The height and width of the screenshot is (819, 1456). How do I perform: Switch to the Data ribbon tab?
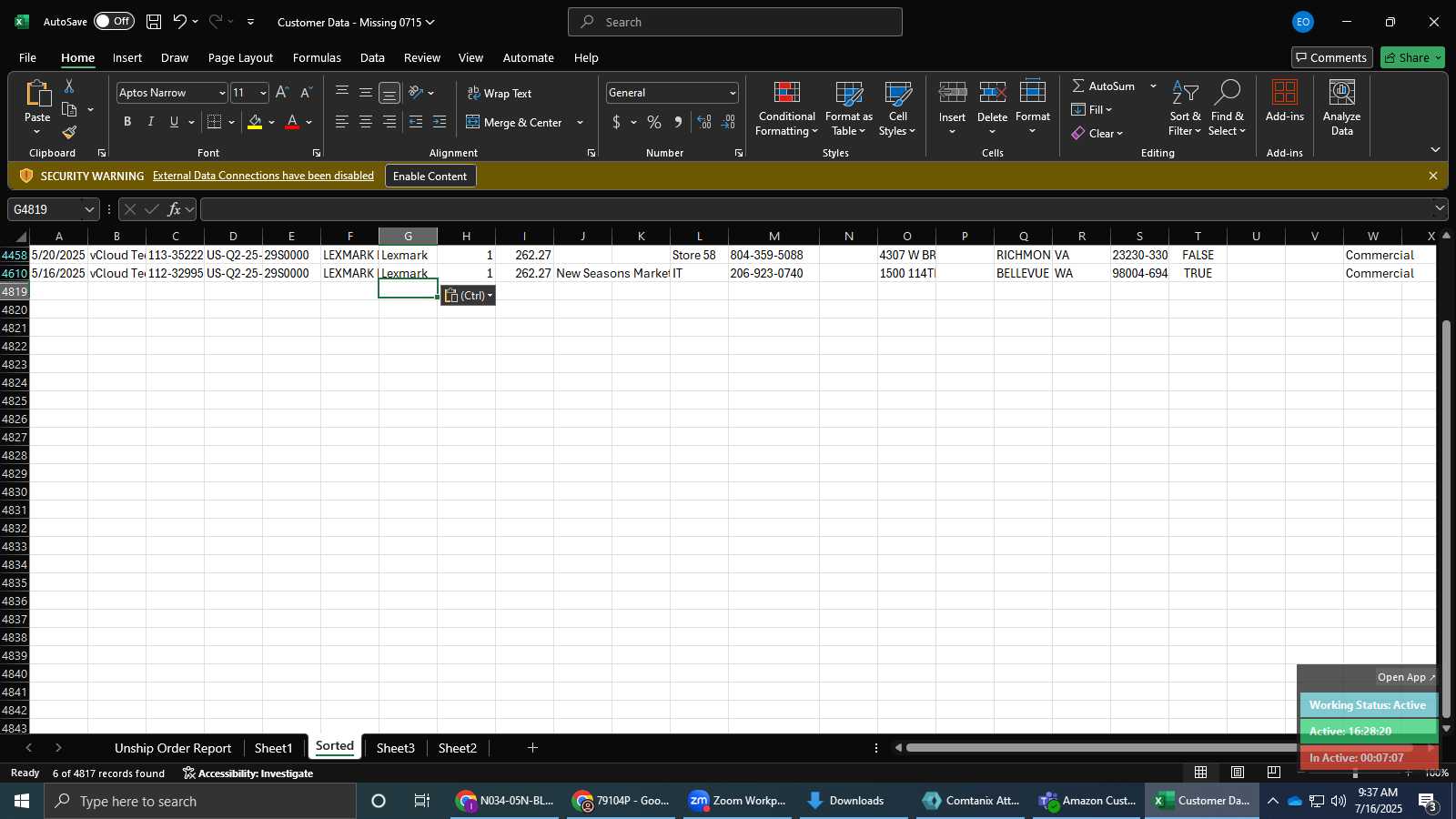pyautogui.click(x=372, y=57)
